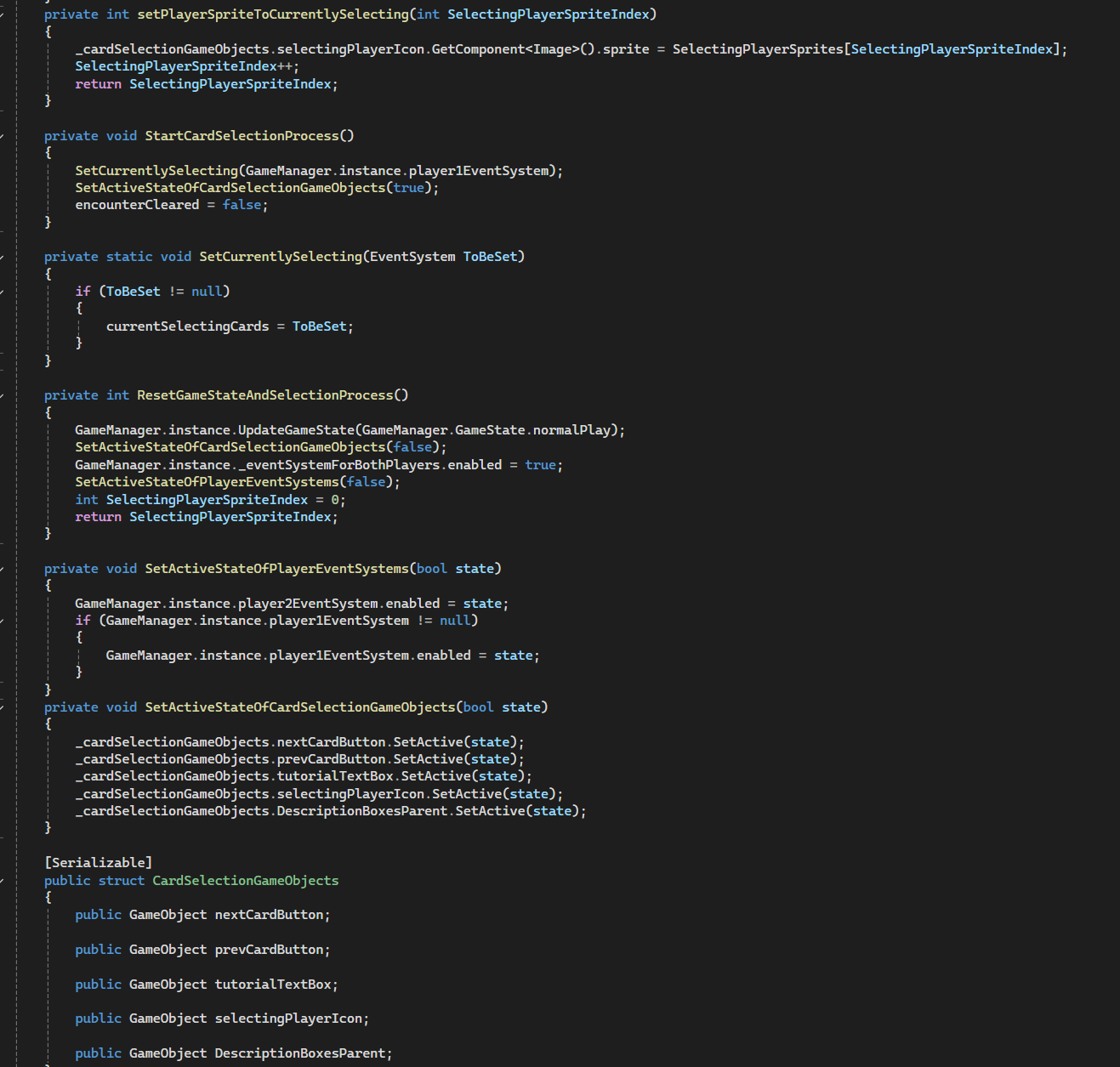This screenshot has height=1067, width=1120.
Task: Click the [Serializable] attribute
Action: (x=98, y=863)
